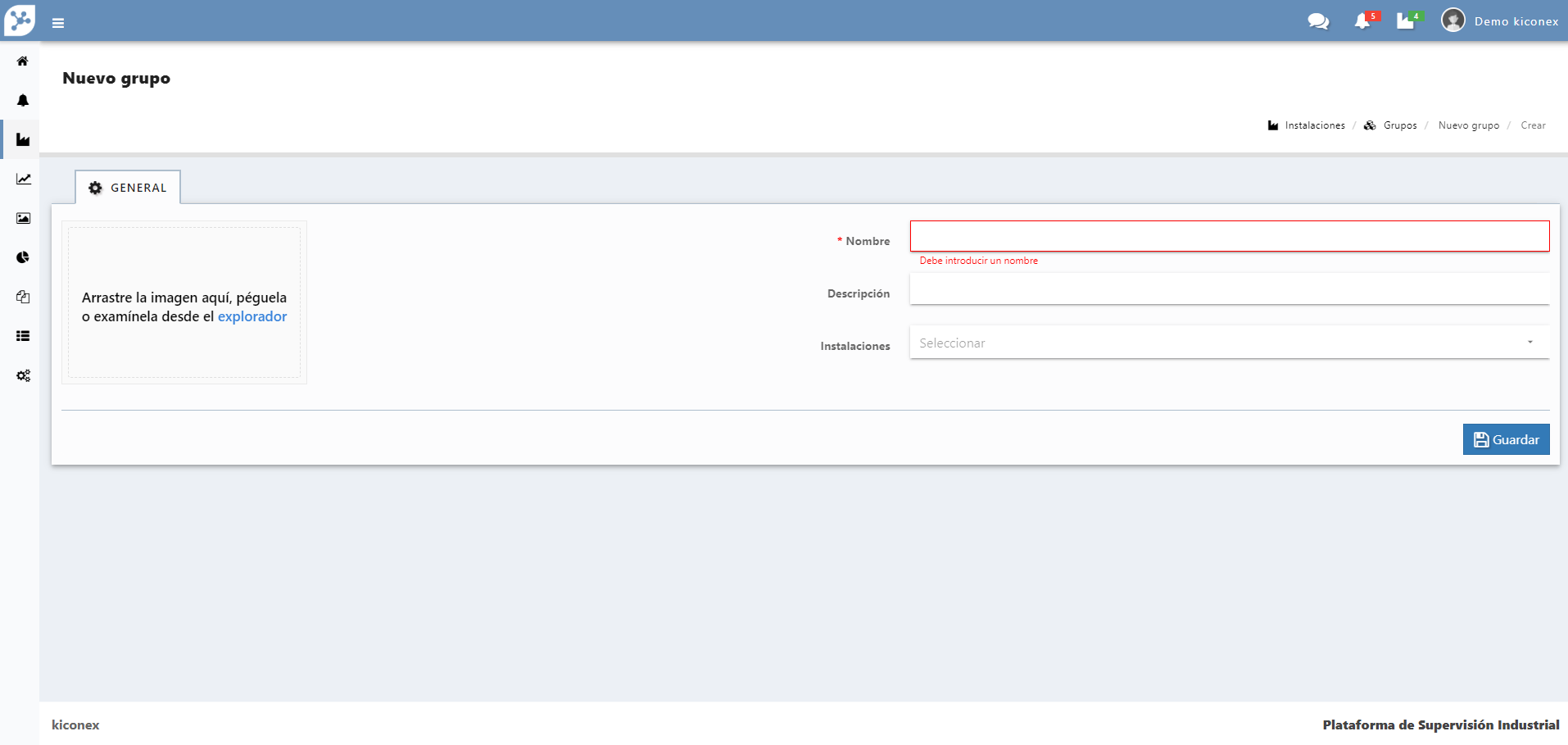Open the chat messages icon in header
Screen dimensions: 1568x745
pyautogui.click(x=1318, y=21)
